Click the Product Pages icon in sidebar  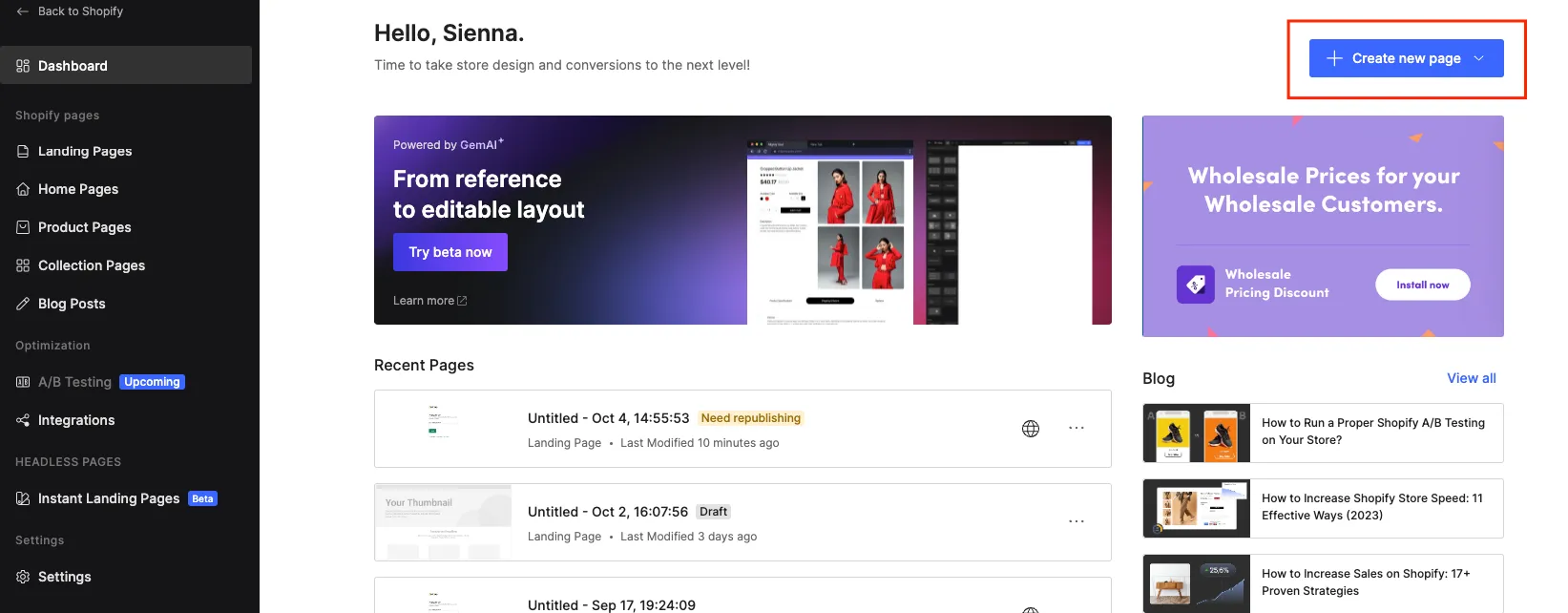point(23,227)
